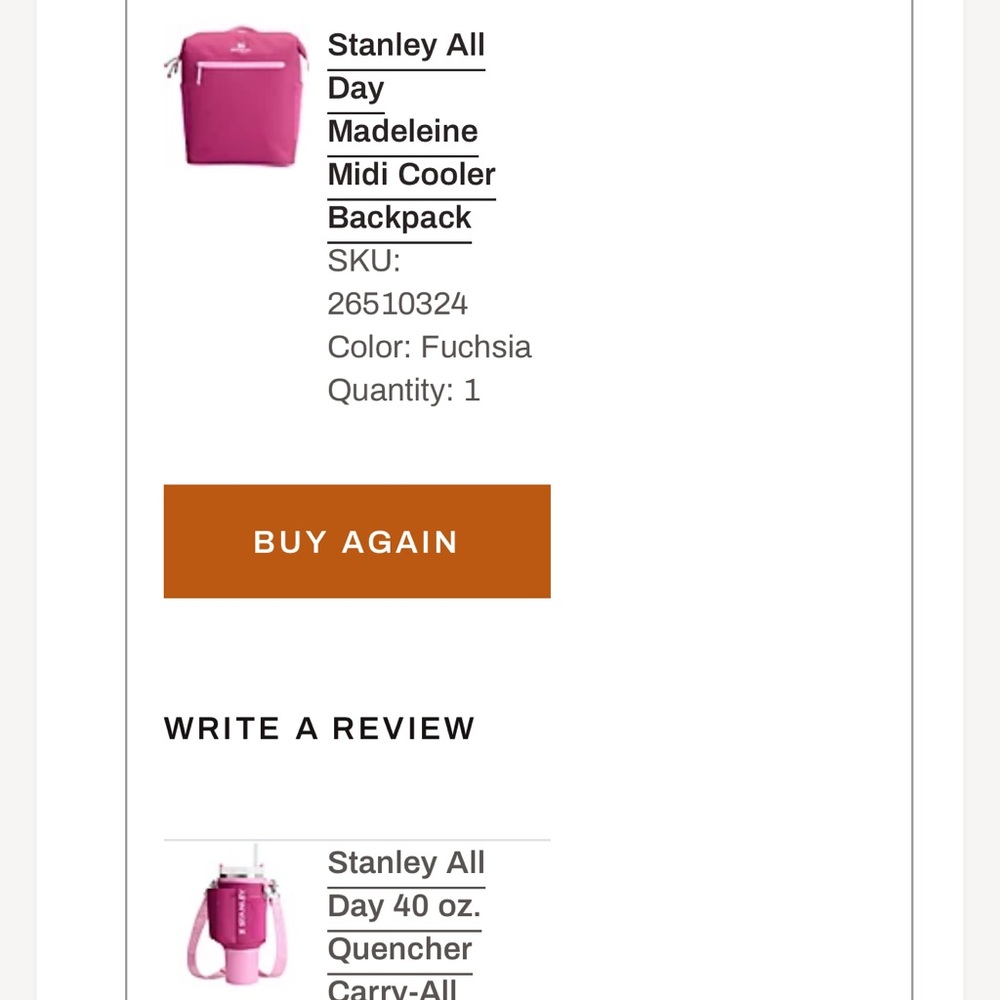Click "Quencher" in the second product title
This screenshot has height=1000, width=1000.
(400, 949)
